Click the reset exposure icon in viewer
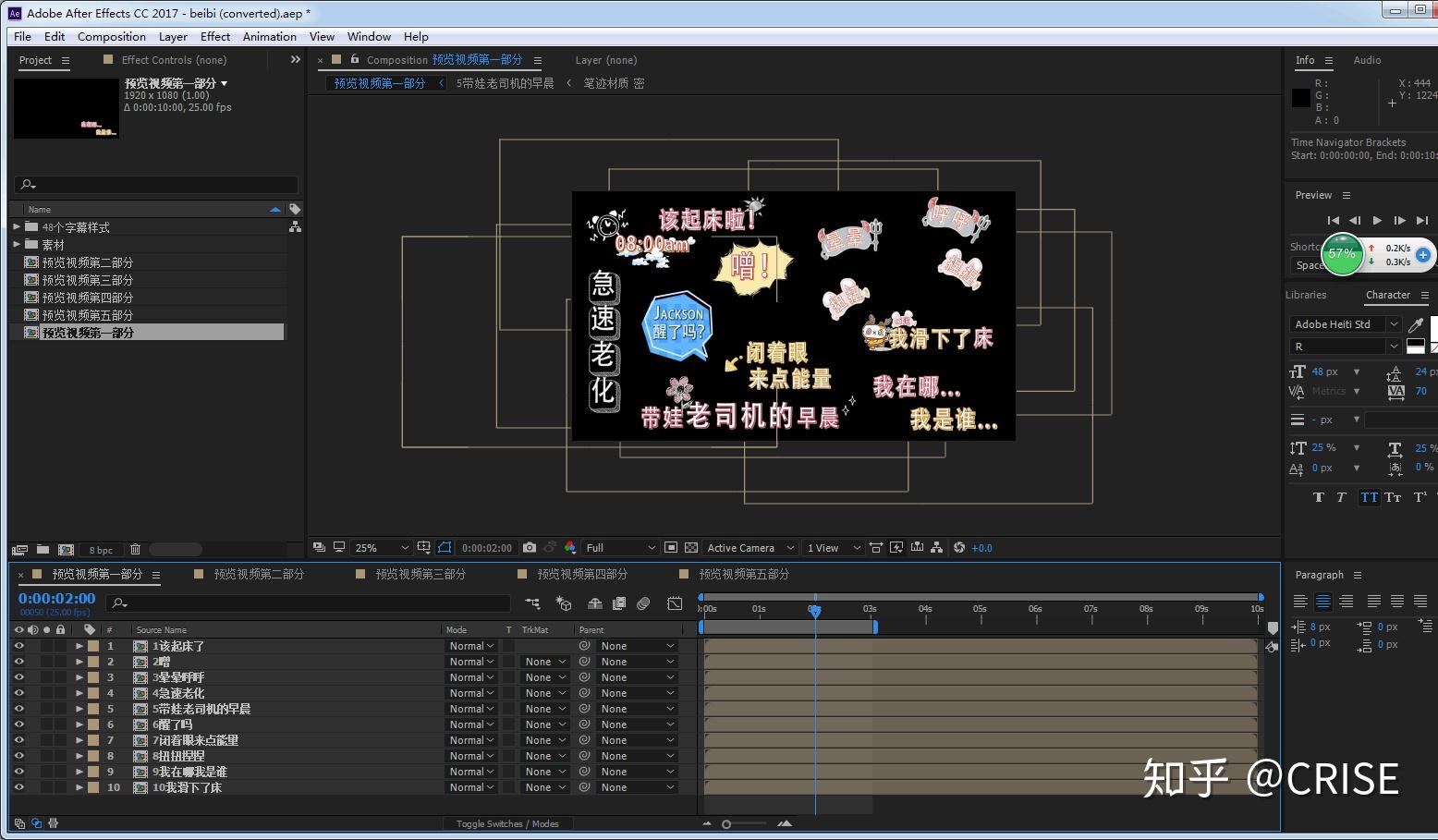This screenshot has width=1438, height=840. [x=959, y=548]
